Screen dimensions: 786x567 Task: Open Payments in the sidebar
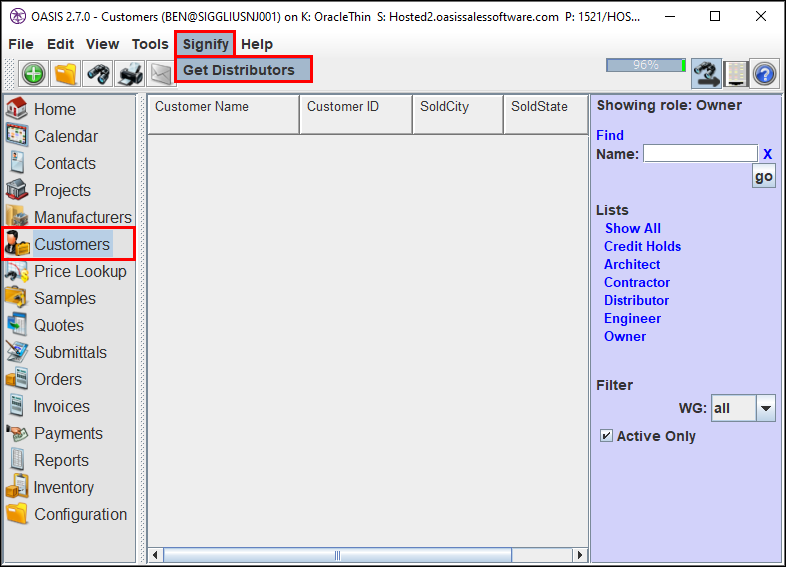coord(54,434)
